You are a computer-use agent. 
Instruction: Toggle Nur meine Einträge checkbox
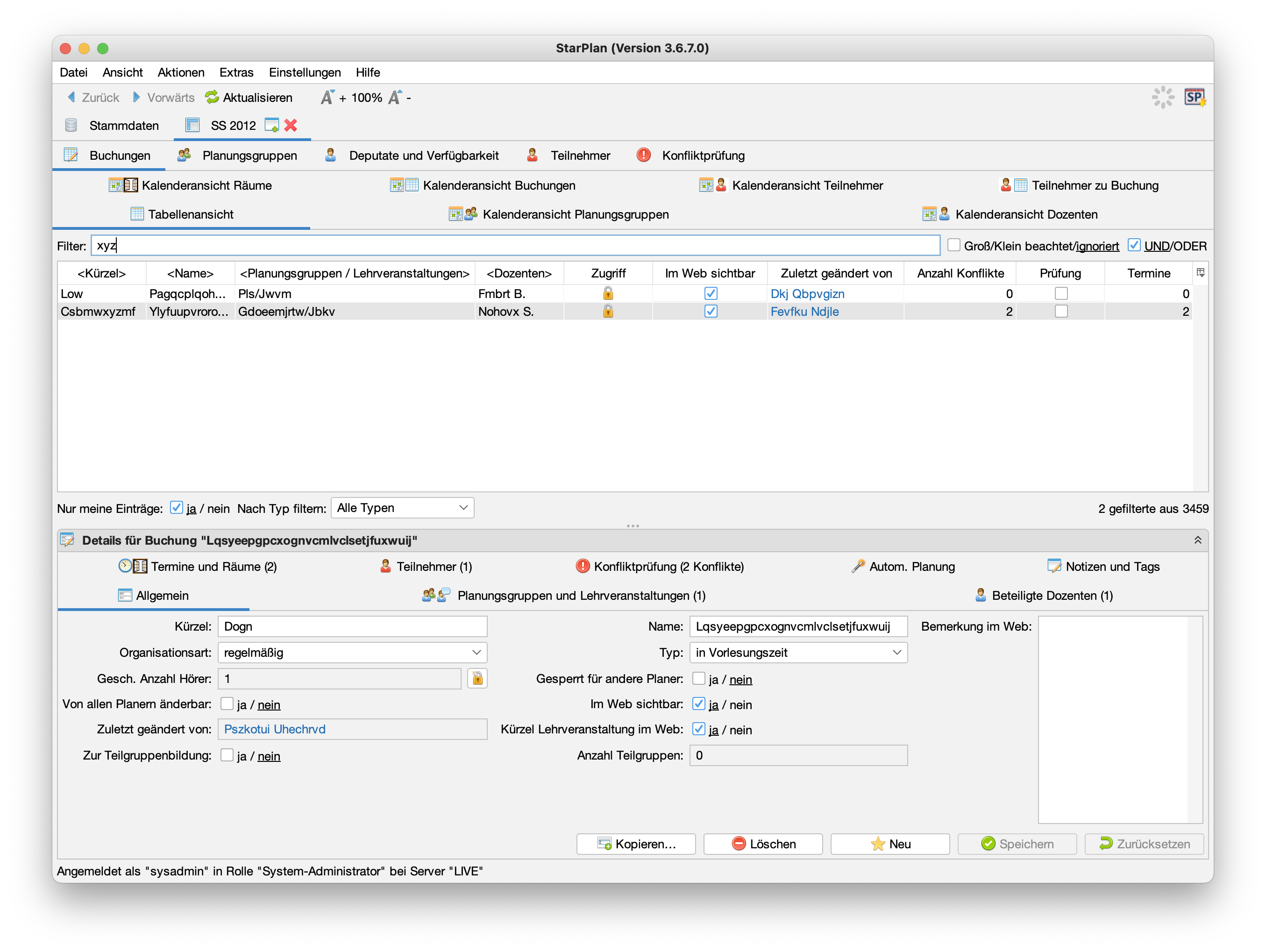176,508
